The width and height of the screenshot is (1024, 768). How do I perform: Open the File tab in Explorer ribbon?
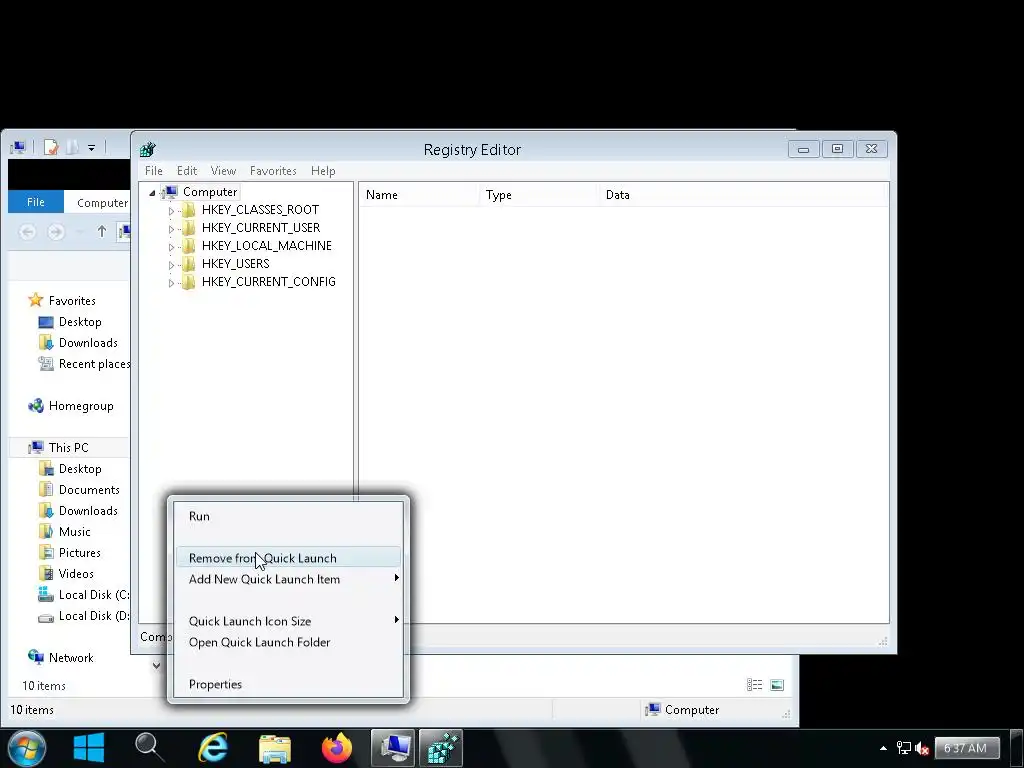pyautogui.click(x=36, y=202)
